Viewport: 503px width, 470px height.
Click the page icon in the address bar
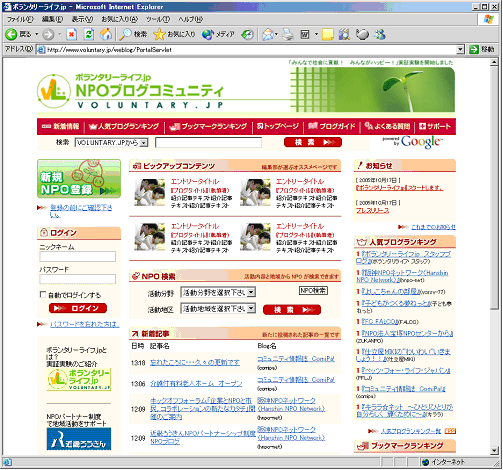[41, 50]
